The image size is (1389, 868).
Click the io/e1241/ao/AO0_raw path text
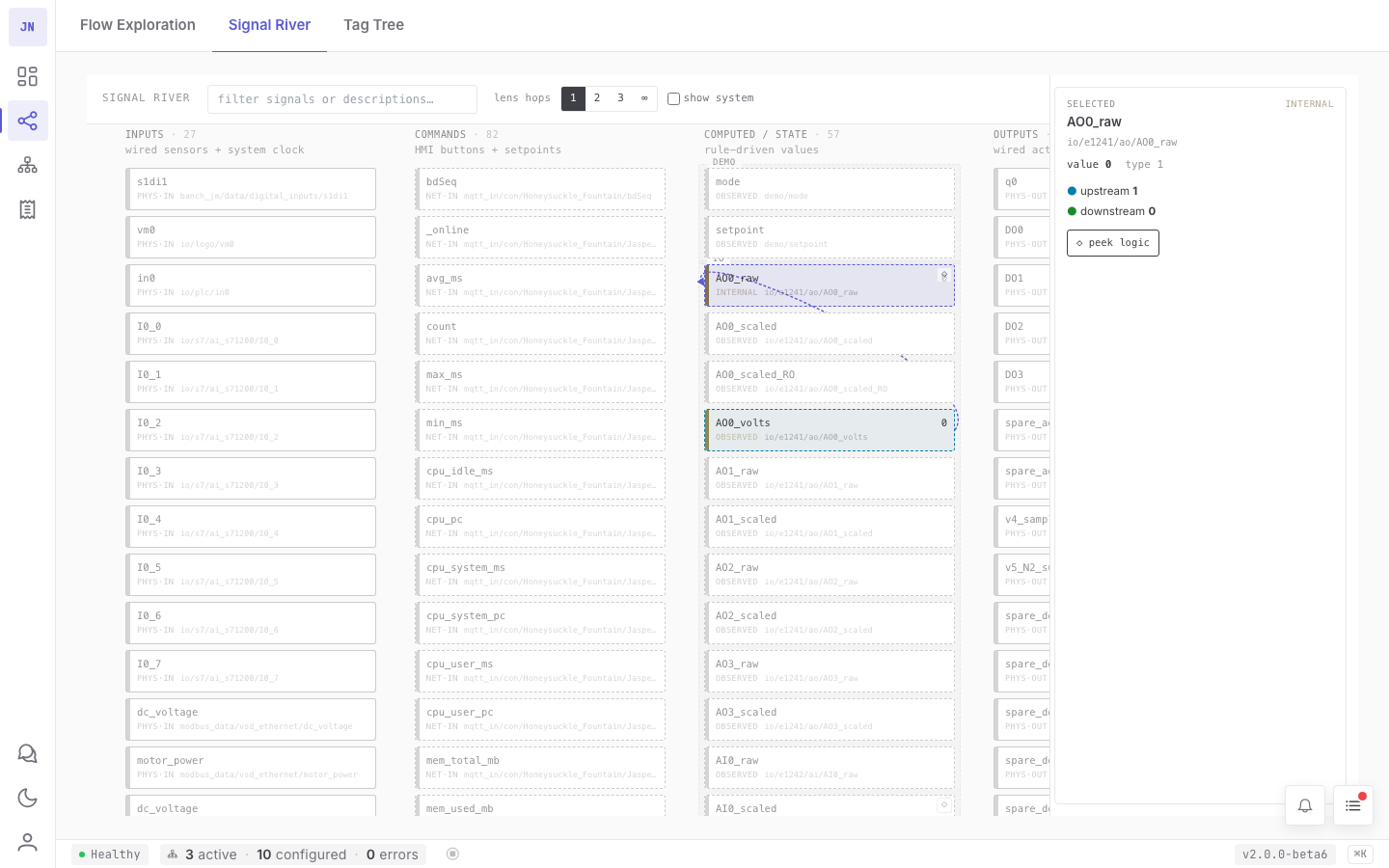1122,142
